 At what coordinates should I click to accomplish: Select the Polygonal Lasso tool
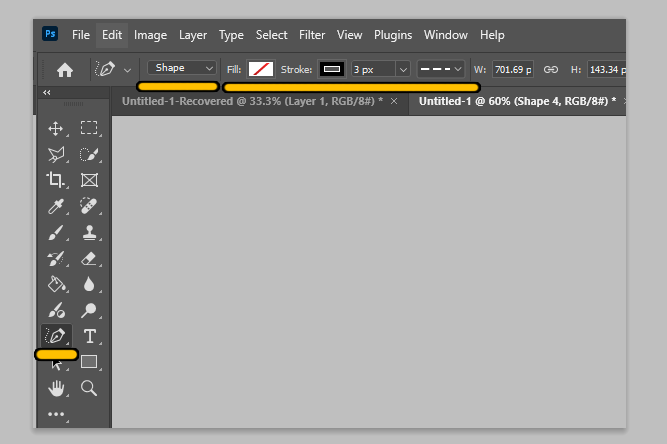[x=56, y=155]
